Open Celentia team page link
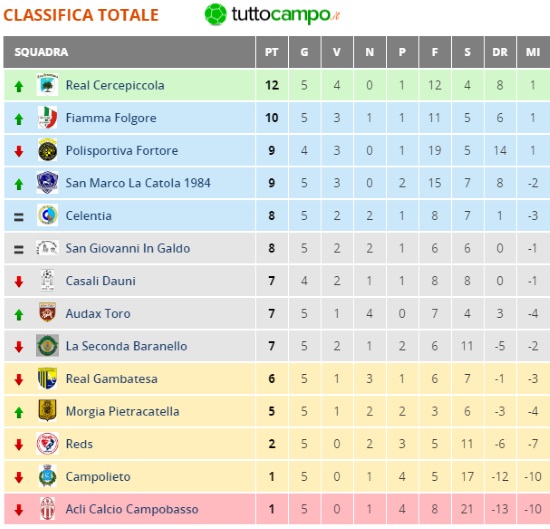Viewport: 550px width, 529px height. pos(89,215)
